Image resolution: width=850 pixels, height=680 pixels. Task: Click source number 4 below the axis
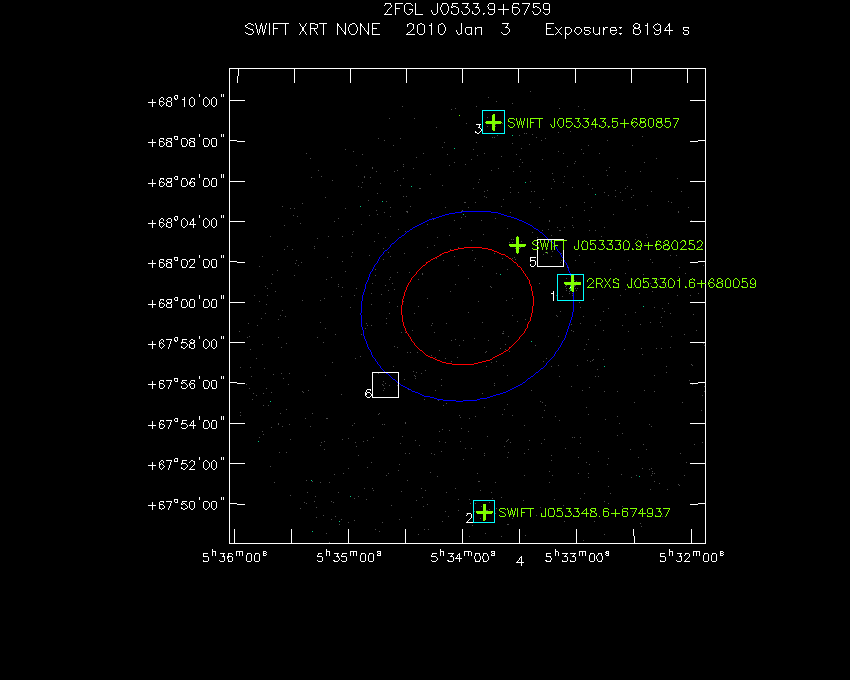[x=520, y=561]
